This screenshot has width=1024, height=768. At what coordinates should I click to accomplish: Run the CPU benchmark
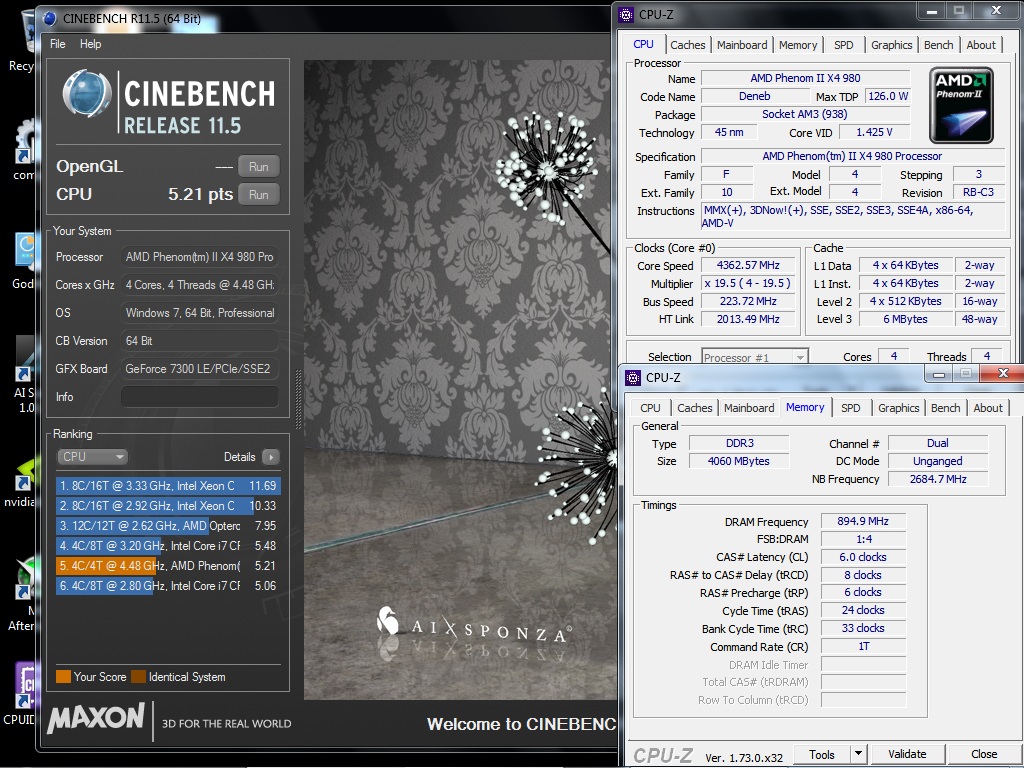tap(259, 195)
